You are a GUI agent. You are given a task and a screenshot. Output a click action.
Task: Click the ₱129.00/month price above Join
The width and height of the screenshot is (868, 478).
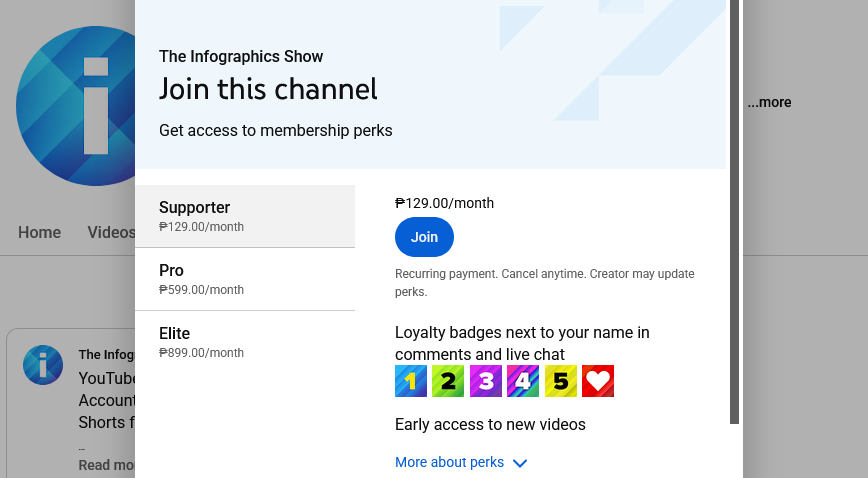coord(444,203)
